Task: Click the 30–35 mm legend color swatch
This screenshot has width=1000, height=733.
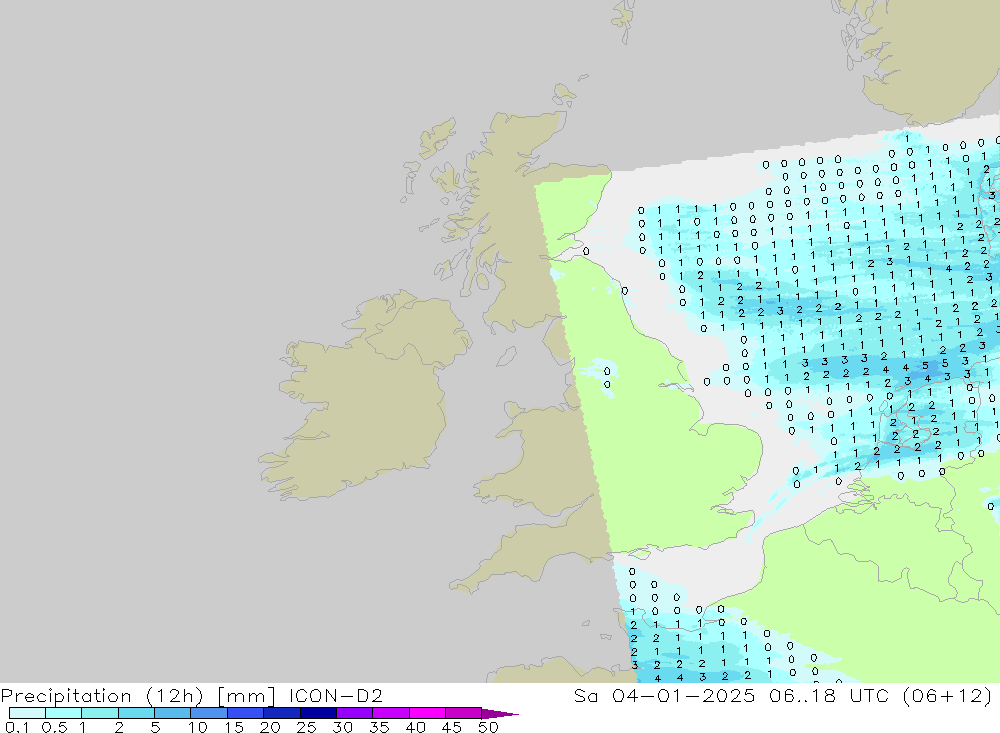Action: tap(355, 713)
